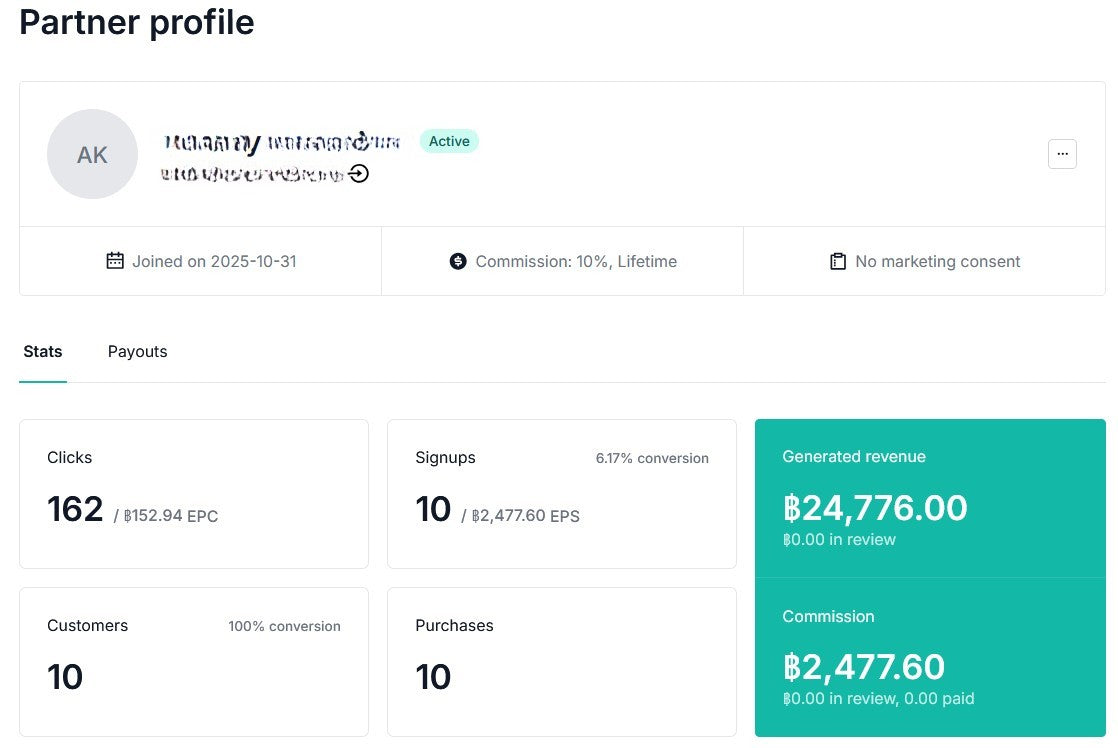Click the Generated revenue panel
The height and width of the screenshot is (748, 1118).
[x=930, y=498]
